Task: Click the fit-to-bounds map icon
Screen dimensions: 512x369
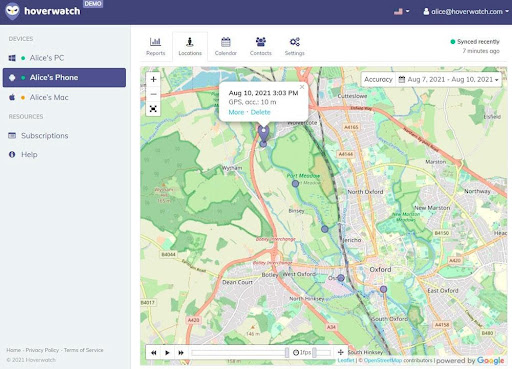Action: click(153, 109)
